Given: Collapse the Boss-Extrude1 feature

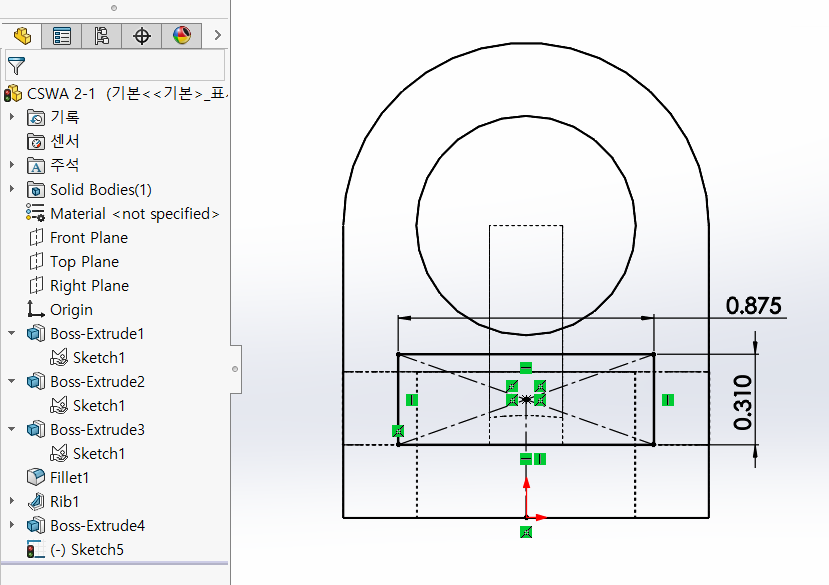Looking at the screenshot, I should [12, 333].
